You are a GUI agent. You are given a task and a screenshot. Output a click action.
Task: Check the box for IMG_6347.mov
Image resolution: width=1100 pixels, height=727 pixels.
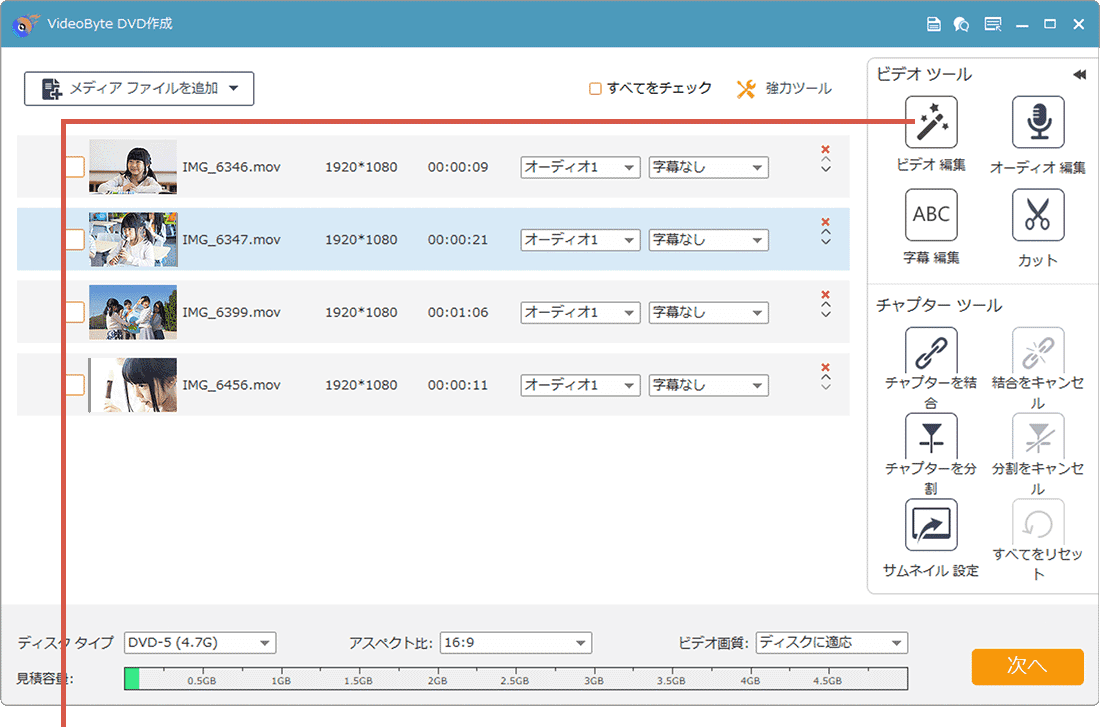pyautogui.click(x=74, y=240)
